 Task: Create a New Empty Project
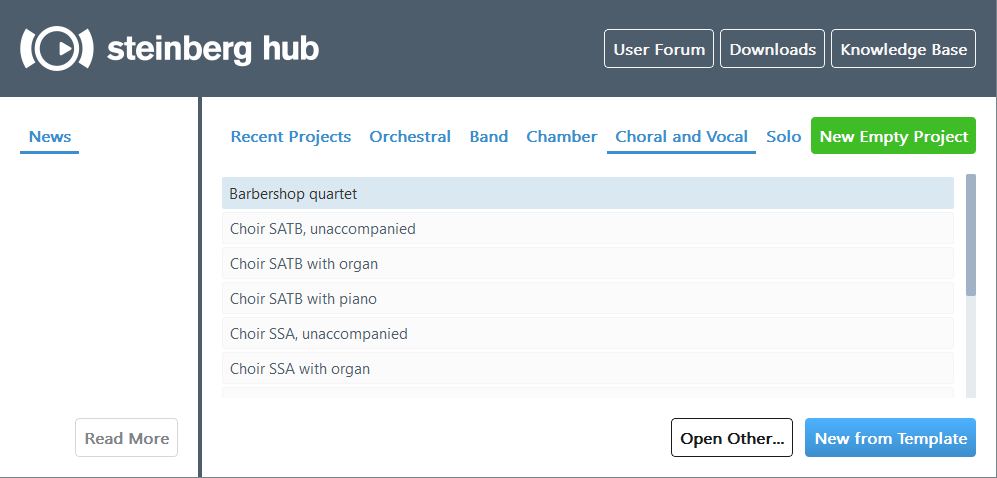coord(893,136)
